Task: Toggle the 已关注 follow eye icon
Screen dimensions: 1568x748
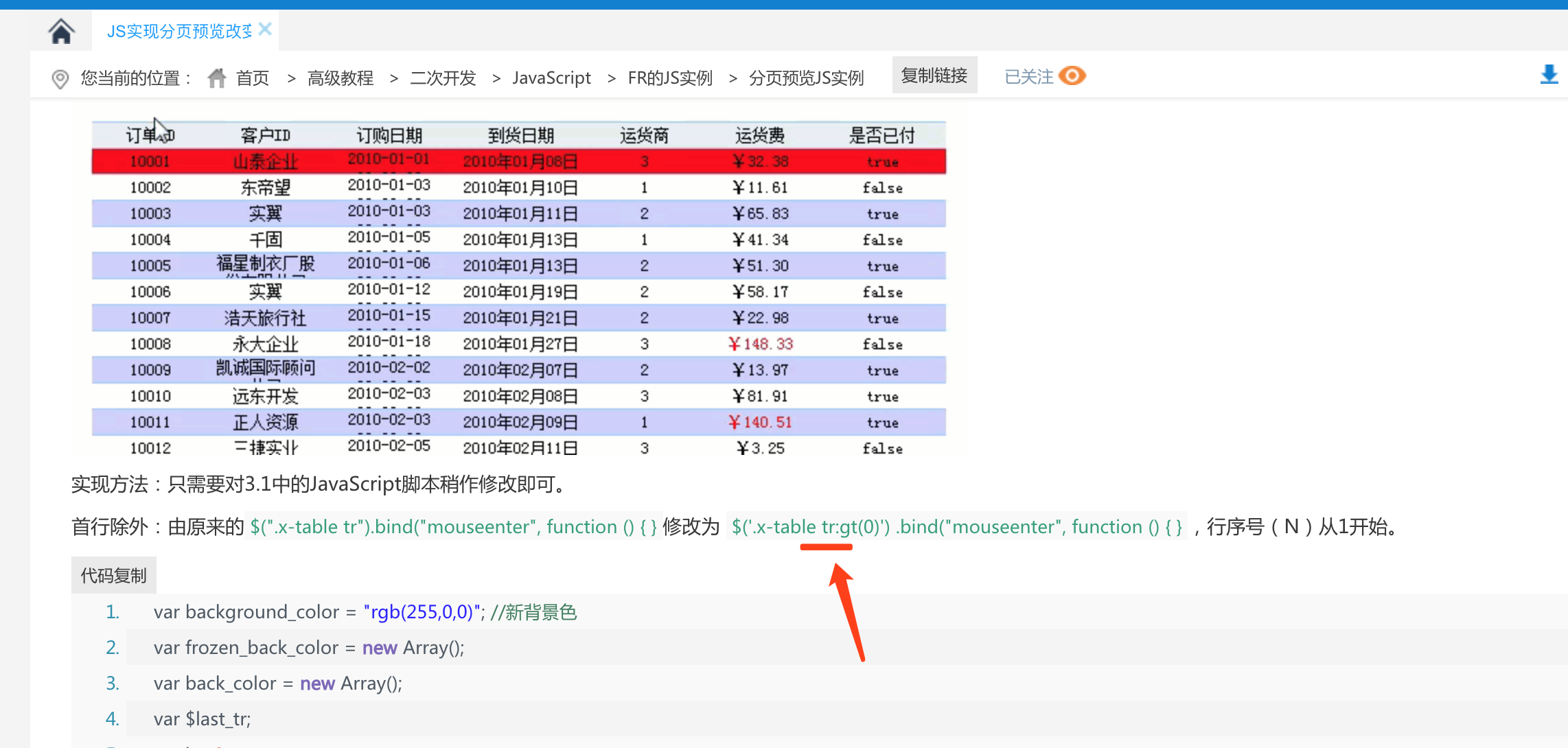Action: coord(1072,75)
